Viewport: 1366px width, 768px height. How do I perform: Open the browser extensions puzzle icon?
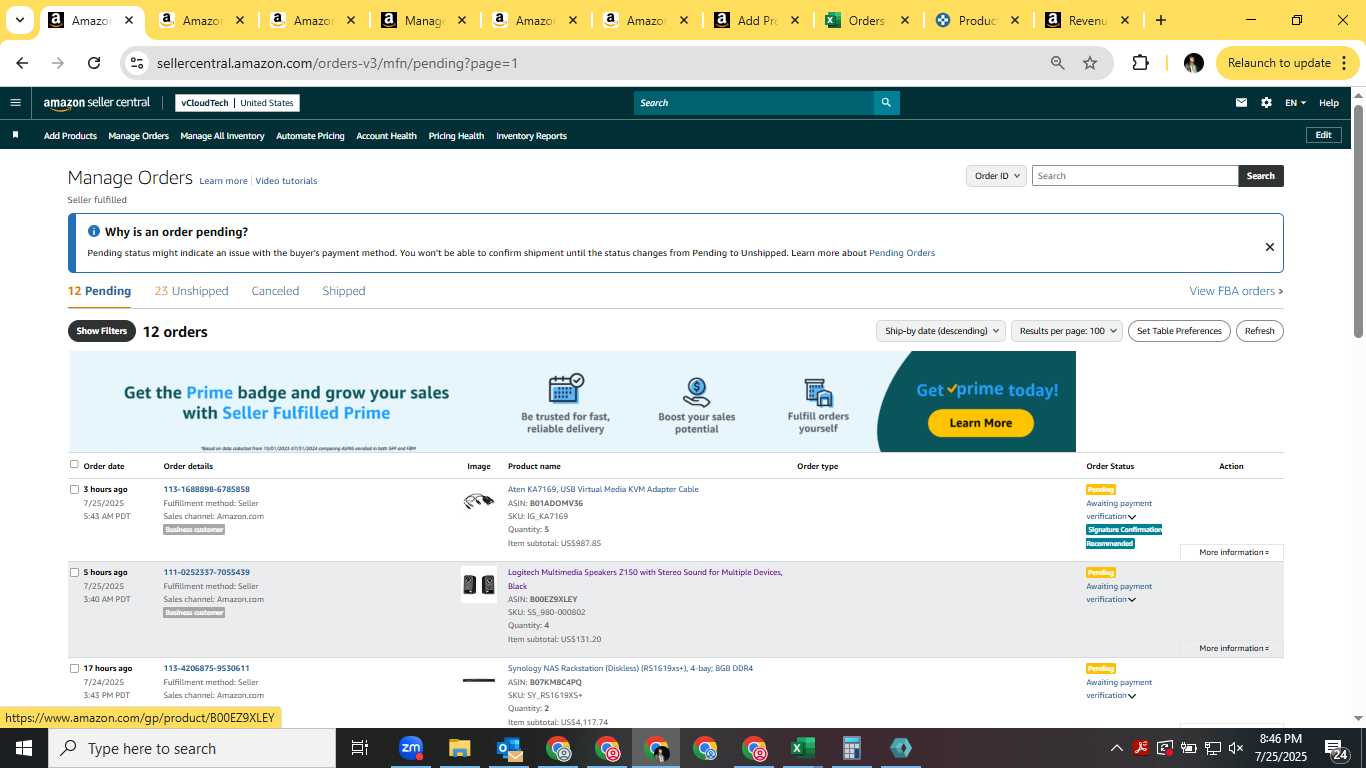[1140, 63]
